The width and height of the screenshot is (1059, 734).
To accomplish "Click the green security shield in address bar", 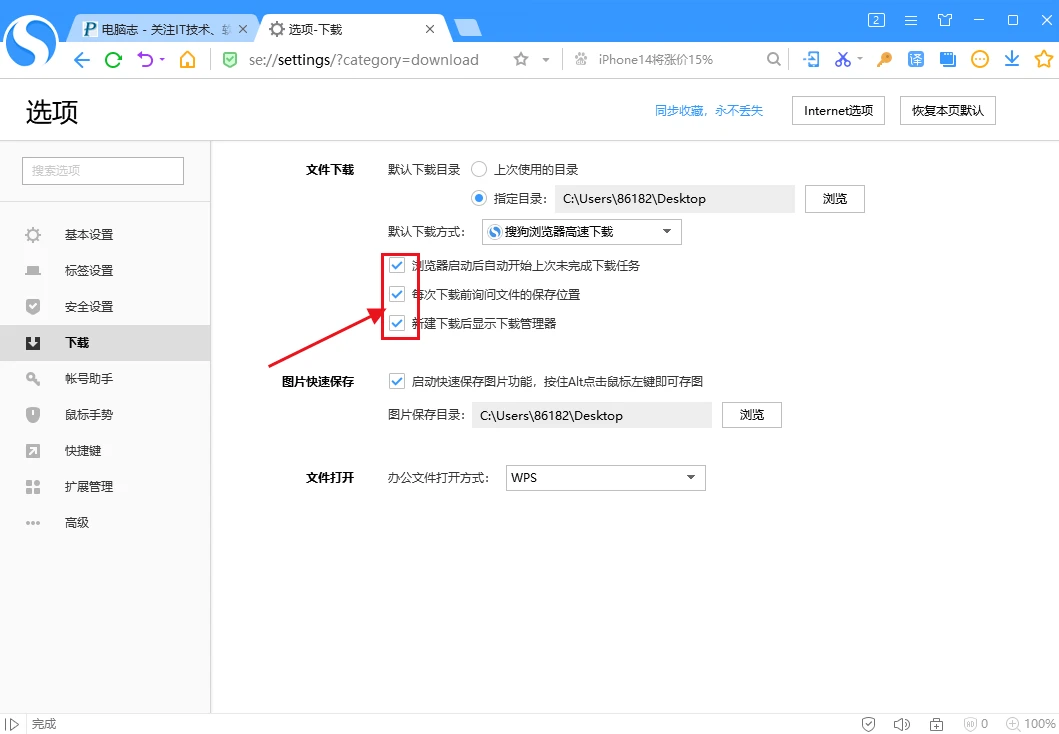I will coord(230,59).
